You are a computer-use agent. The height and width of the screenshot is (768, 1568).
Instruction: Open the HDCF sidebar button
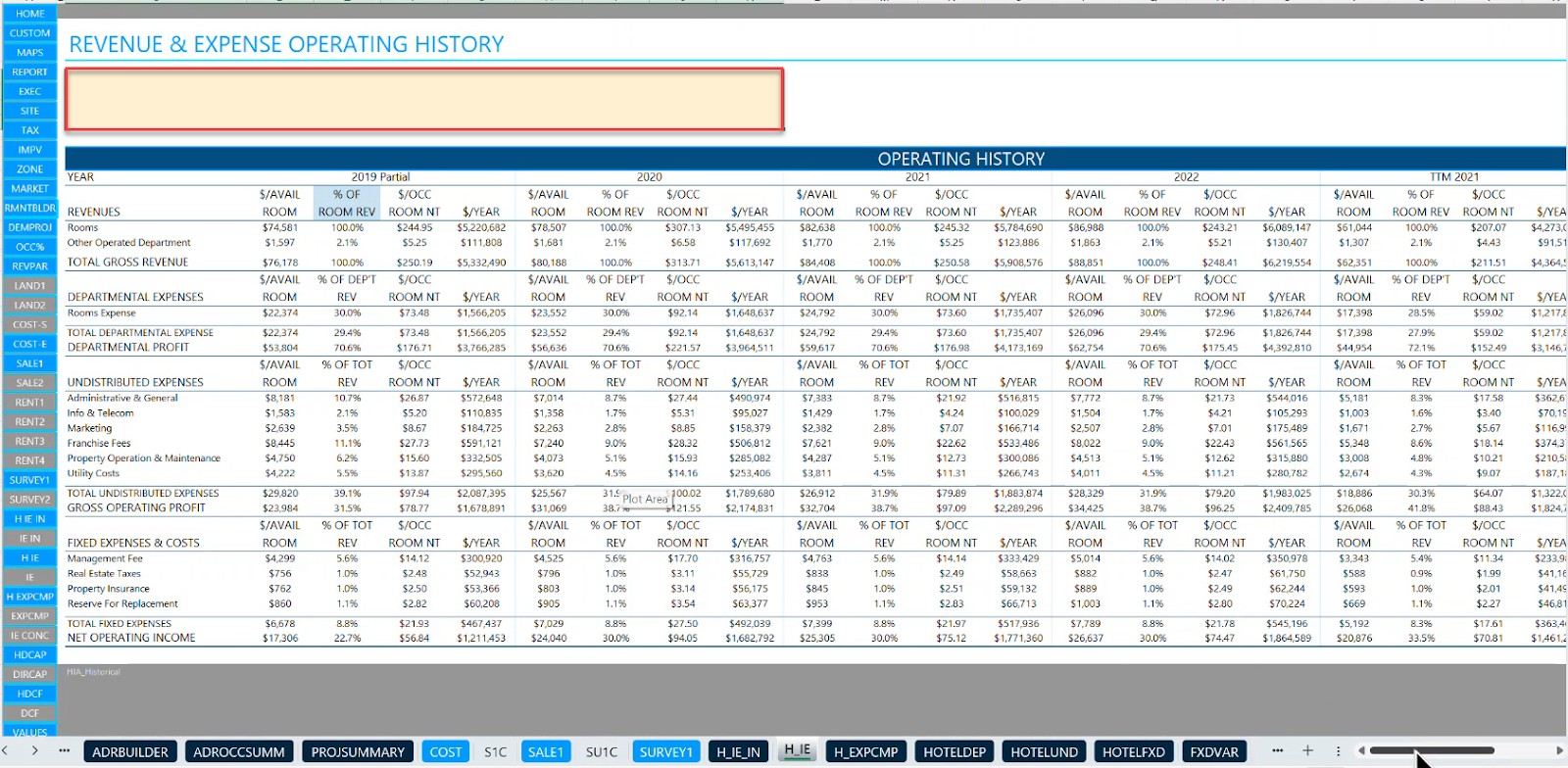(x=29, y=694)
